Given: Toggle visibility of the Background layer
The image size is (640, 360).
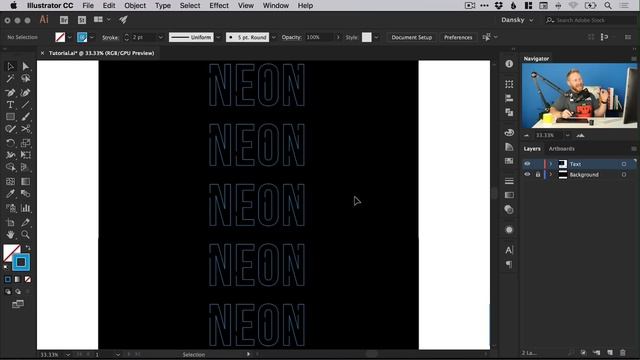Looking at the screenshot, I should [527, 174].
